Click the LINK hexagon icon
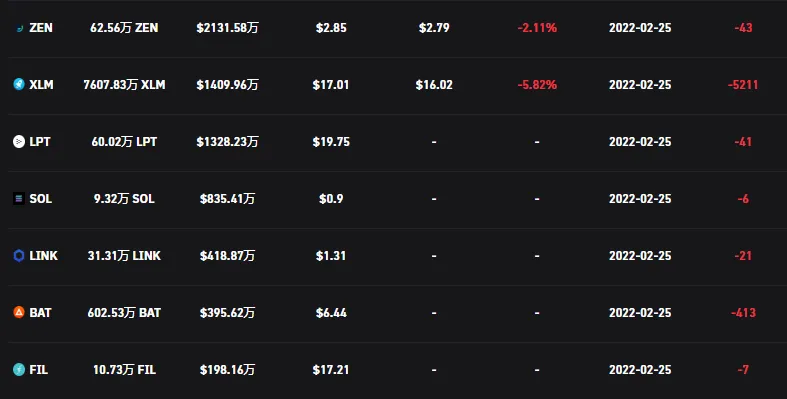This screenshot has height=399, width=787. [19, 255]
